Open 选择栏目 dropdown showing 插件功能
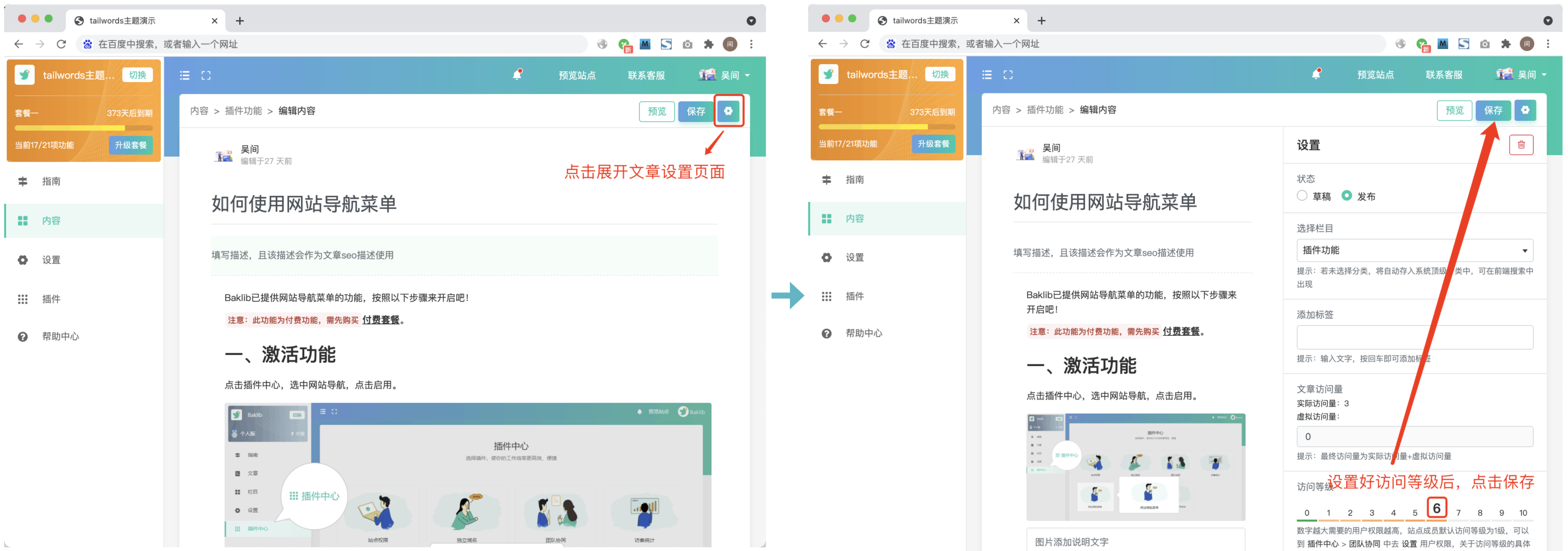The height and width of the screenshot is (551, 1568). coord(1414,250)
